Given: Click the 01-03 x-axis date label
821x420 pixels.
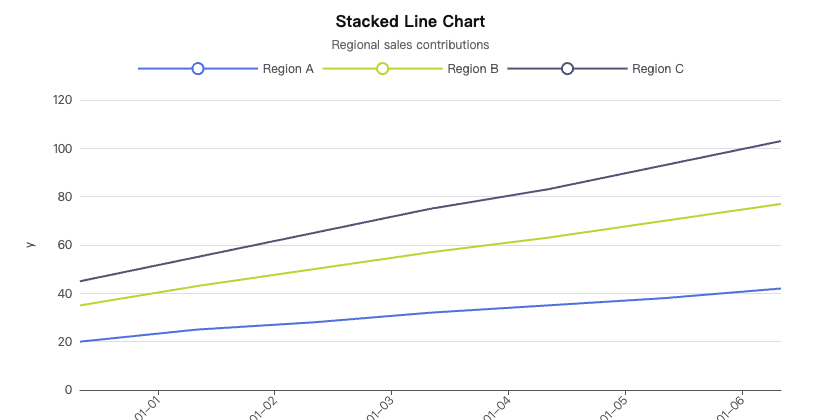Looking at the screenshot, I should point(381,408).
